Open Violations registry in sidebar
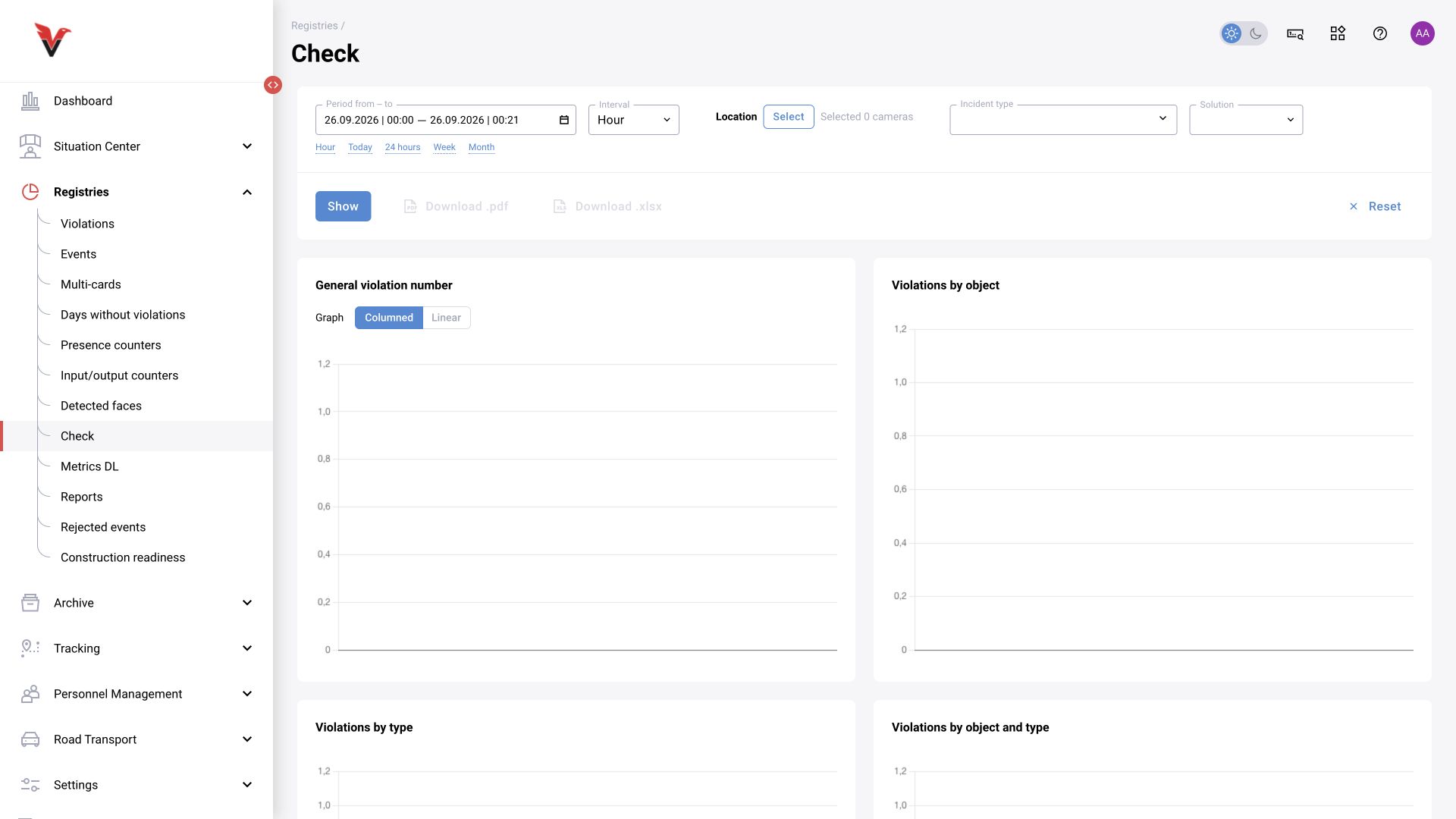Screen dimensions: 1456x819 click(87, 224)
